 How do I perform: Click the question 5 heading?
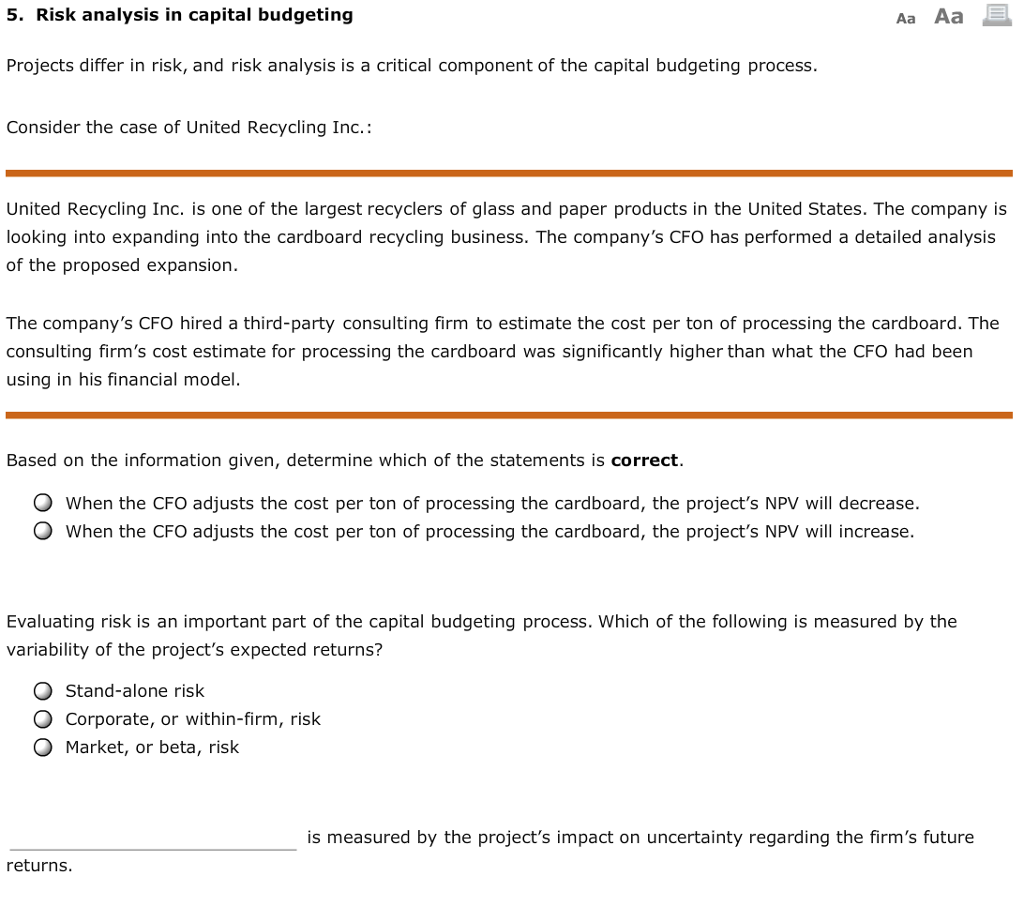(x=180, y=15)
